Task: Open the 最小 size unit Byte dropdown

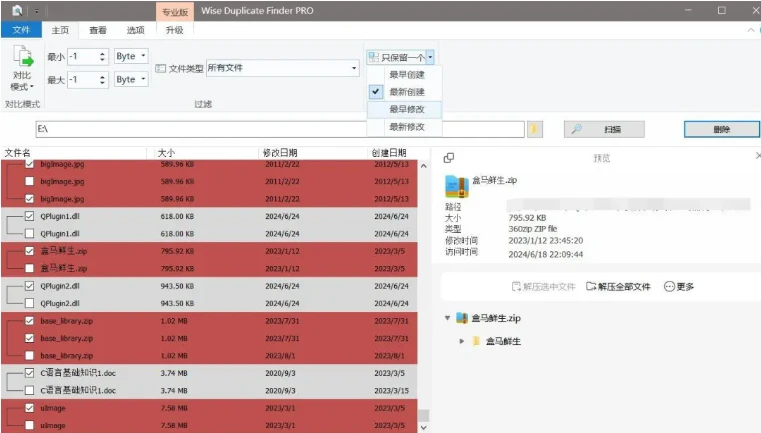Action: pyautogui.click(x=131, y=55)
